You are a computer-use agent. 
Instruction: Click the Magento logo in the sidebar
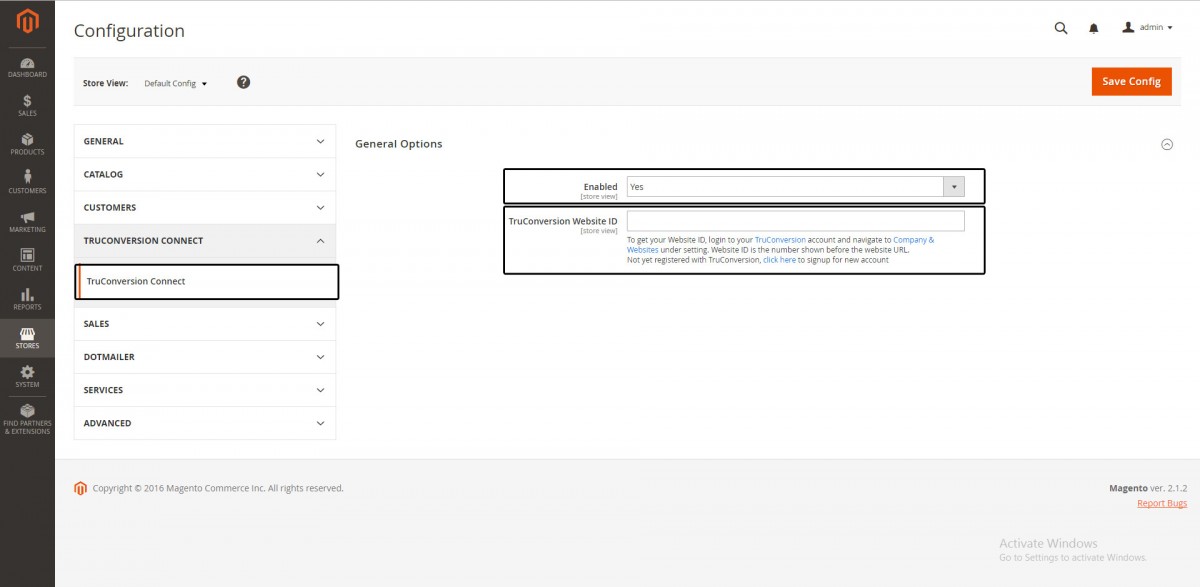tap(27, 21)
